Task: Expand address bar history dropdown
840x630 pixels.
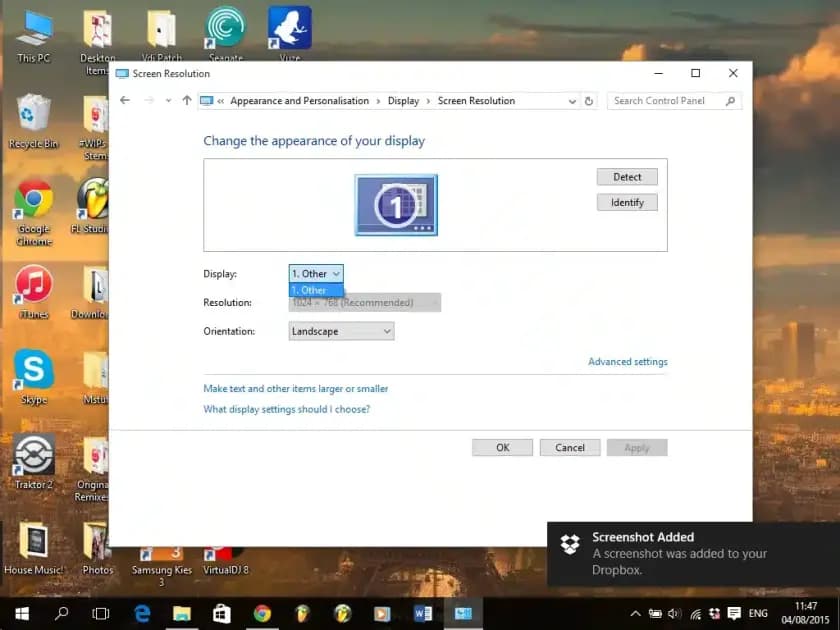Action: (572, 101)
